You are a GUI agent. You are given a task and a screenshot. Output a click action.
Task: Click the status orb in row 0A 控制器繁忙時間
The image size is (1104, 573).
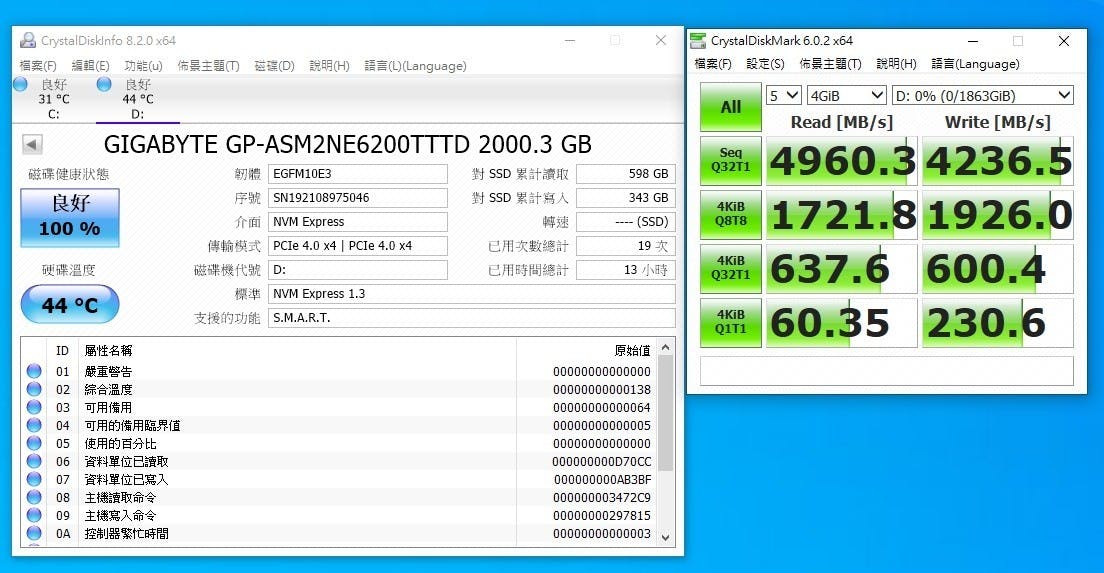point(34,534)
